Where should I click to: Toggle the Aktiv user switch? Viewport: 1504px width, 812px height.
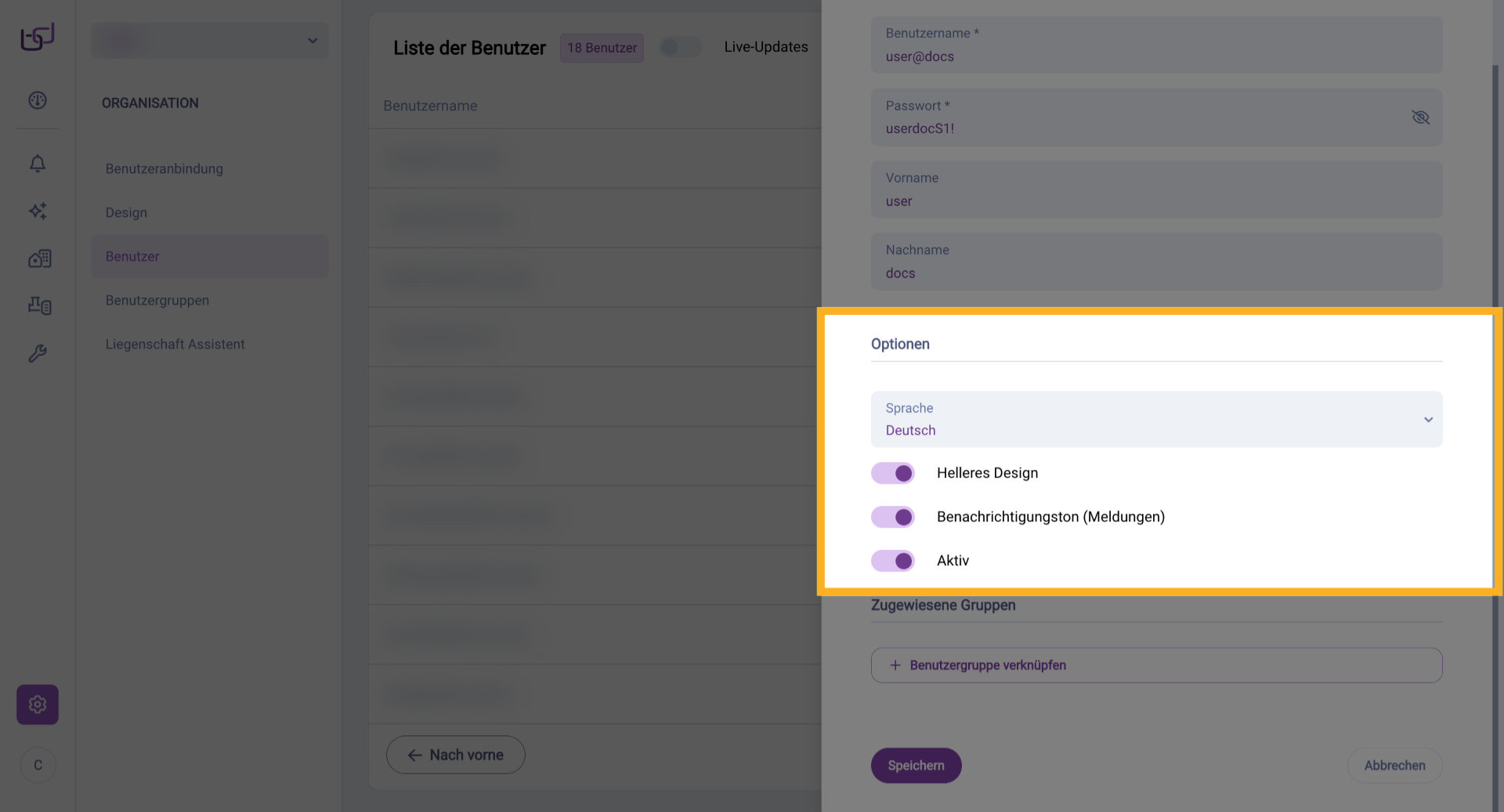(893, 561)
